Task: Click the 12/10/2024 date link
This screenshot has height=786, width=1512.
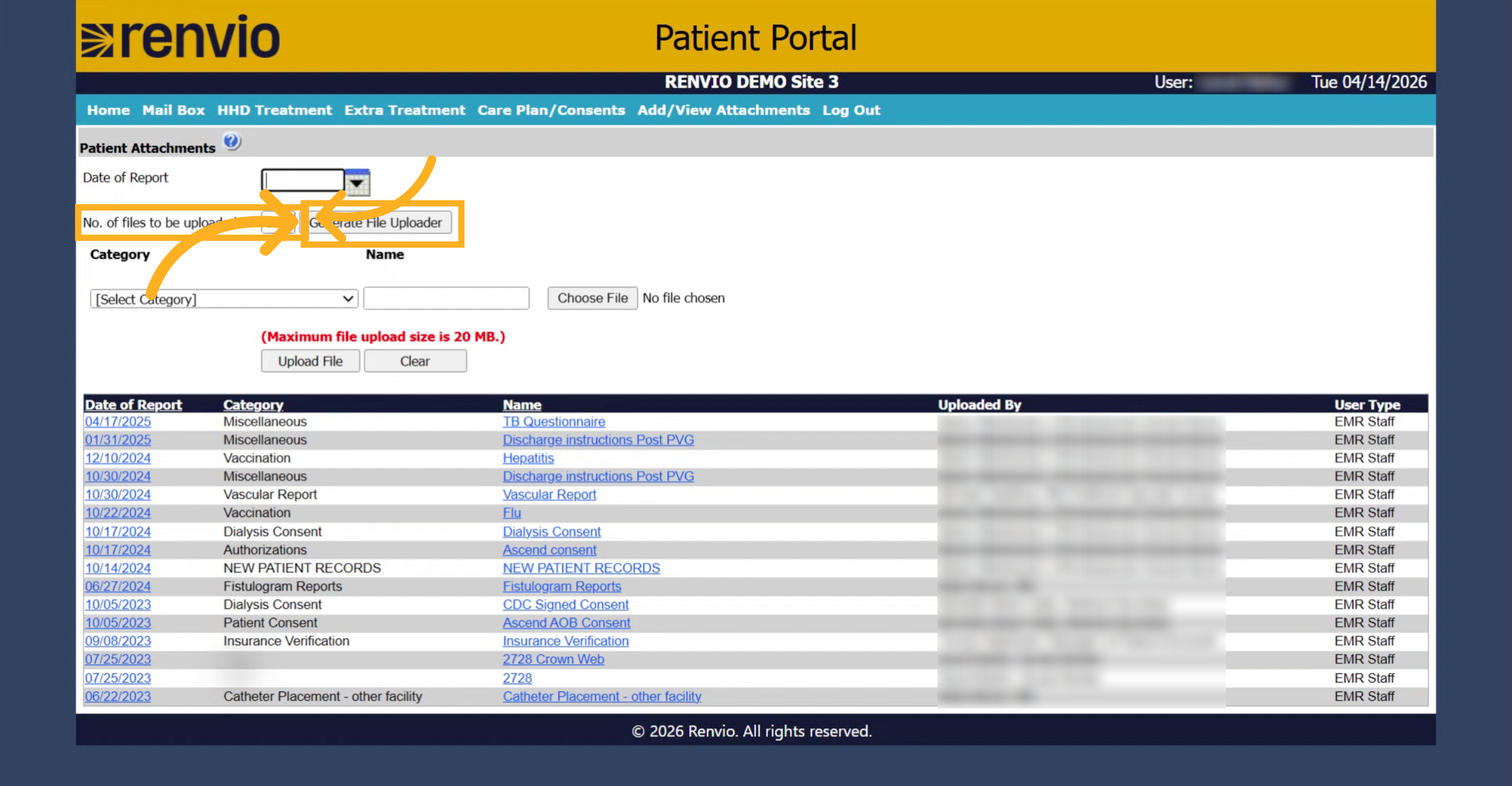Action: point(118,458)
